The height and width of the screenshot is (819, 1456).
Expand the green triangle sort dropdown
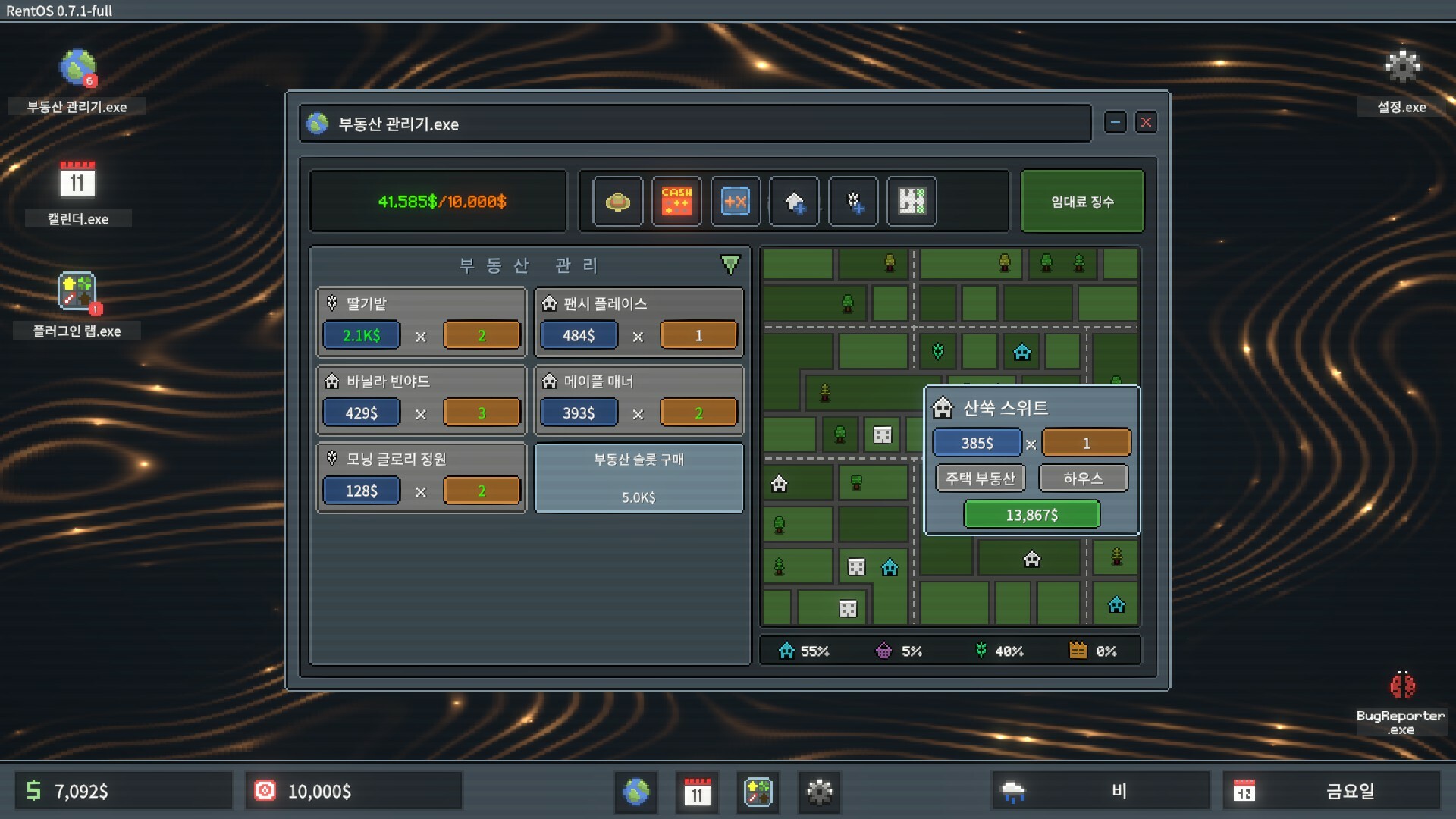(730, 265)
